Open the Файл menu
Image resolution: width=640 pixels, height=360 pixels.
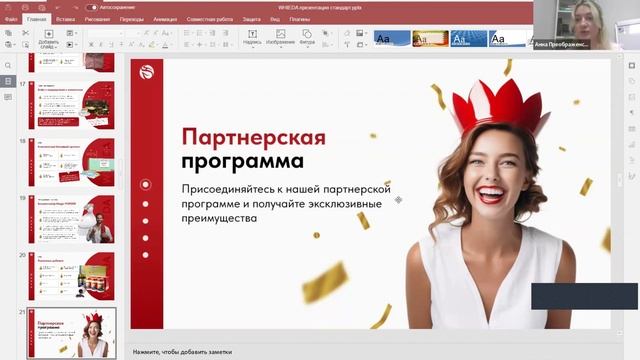[11, 19]
